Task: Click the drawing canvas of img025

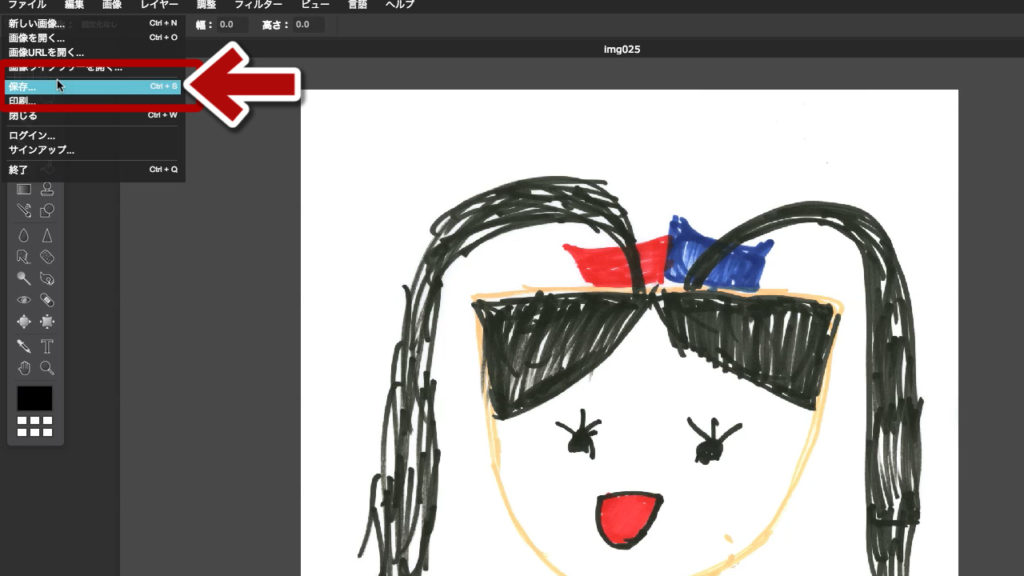Action: pos(629,332)
